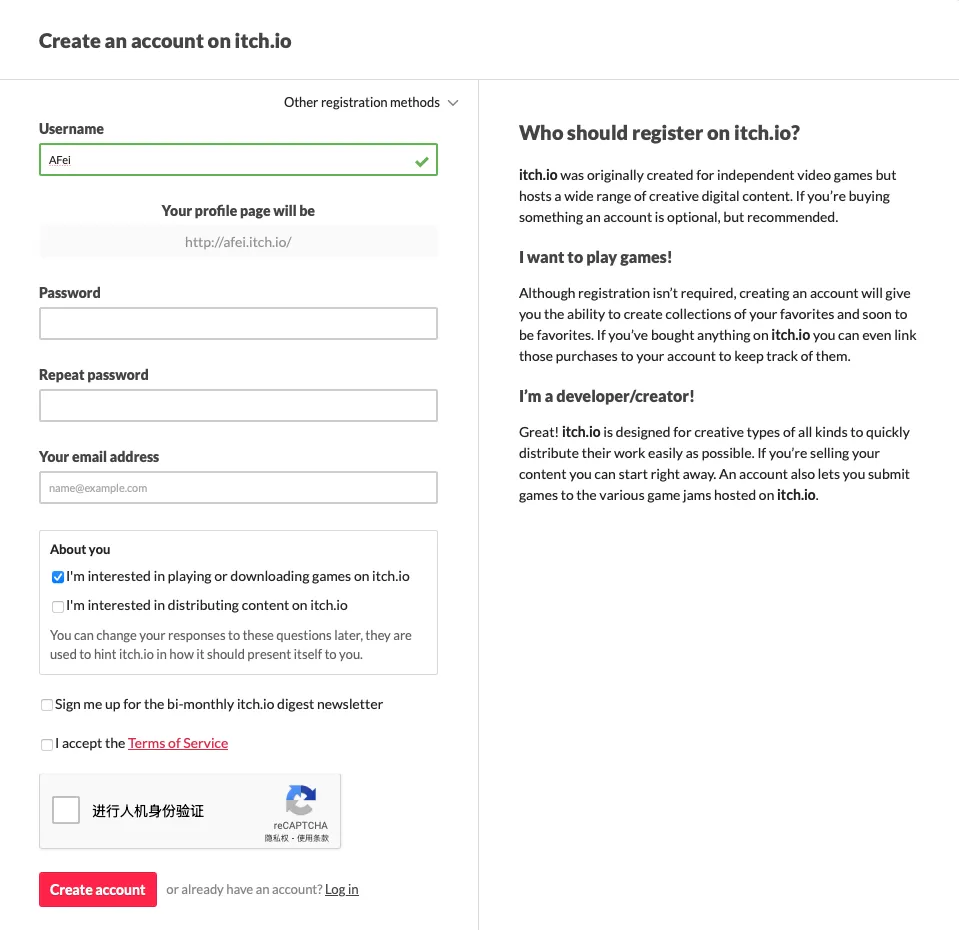Click the green checkmark in the Username field

pyautogui.click(x=421, y=161)
